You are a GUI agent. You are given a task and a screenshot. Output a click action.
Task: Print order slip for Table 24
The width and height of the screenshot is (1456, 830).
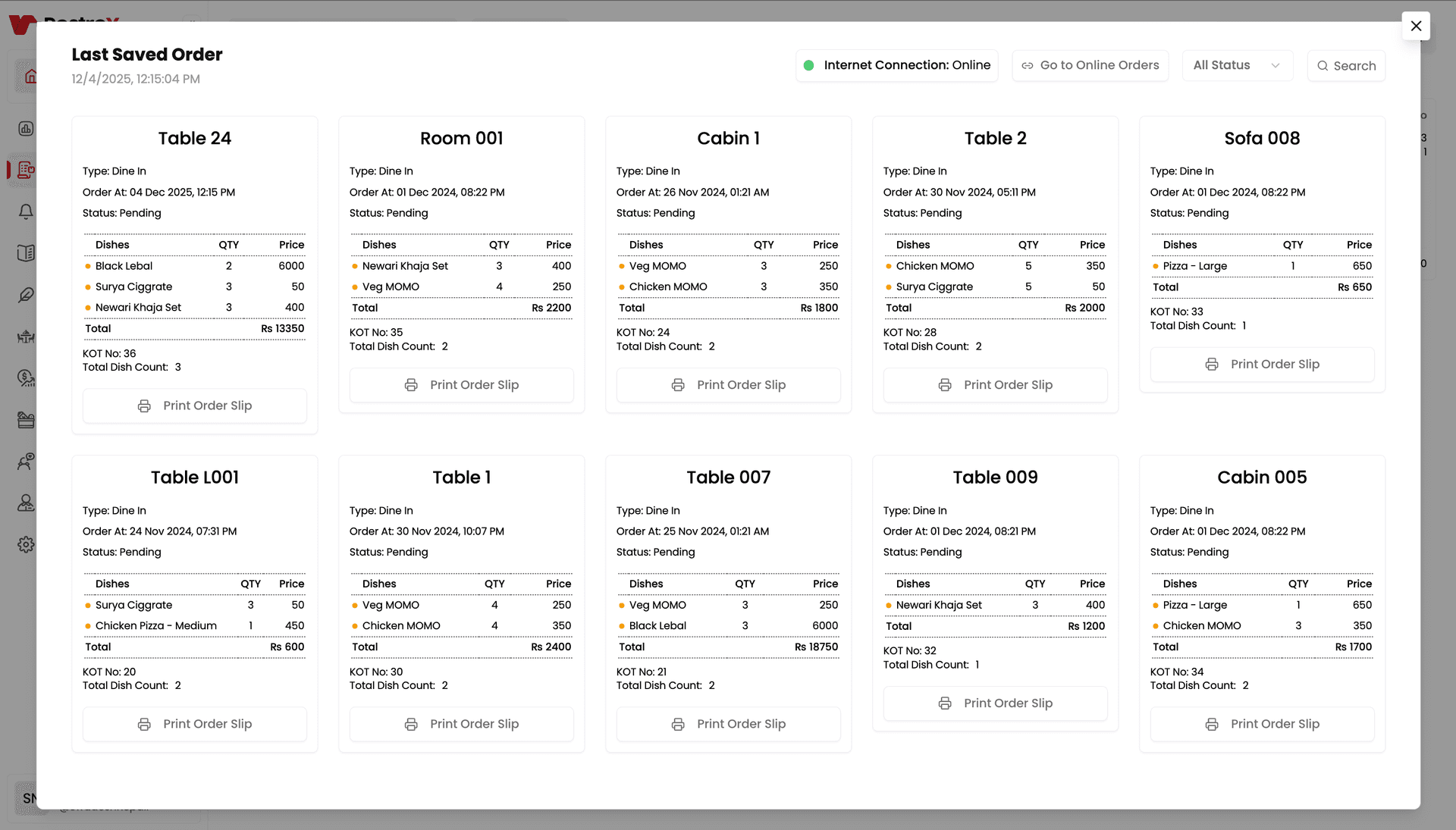194,406
